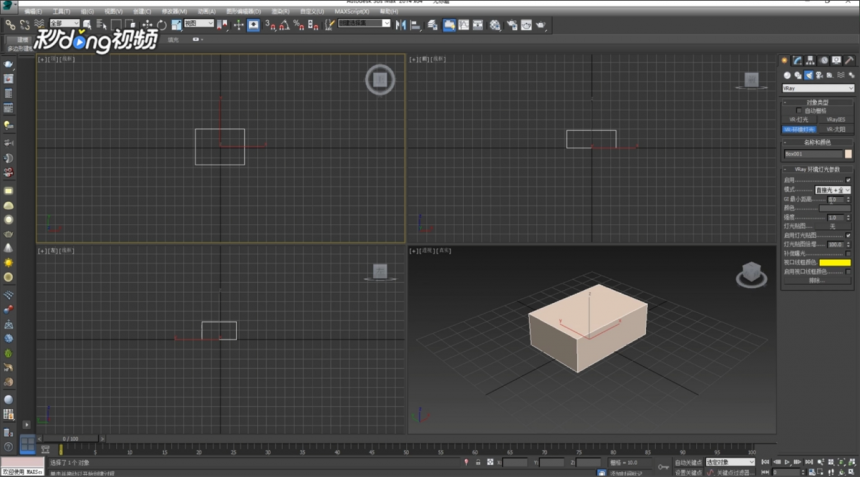Open the Material Editor icon

tap(495, 25)
